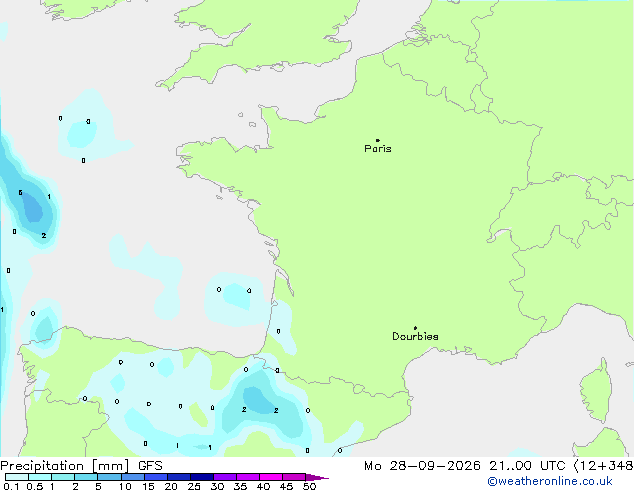The width and height of the screenshot is (634, 490).
Task: Click the Dourbies location label
Action: pyautogui.click(x=415, y=336)
